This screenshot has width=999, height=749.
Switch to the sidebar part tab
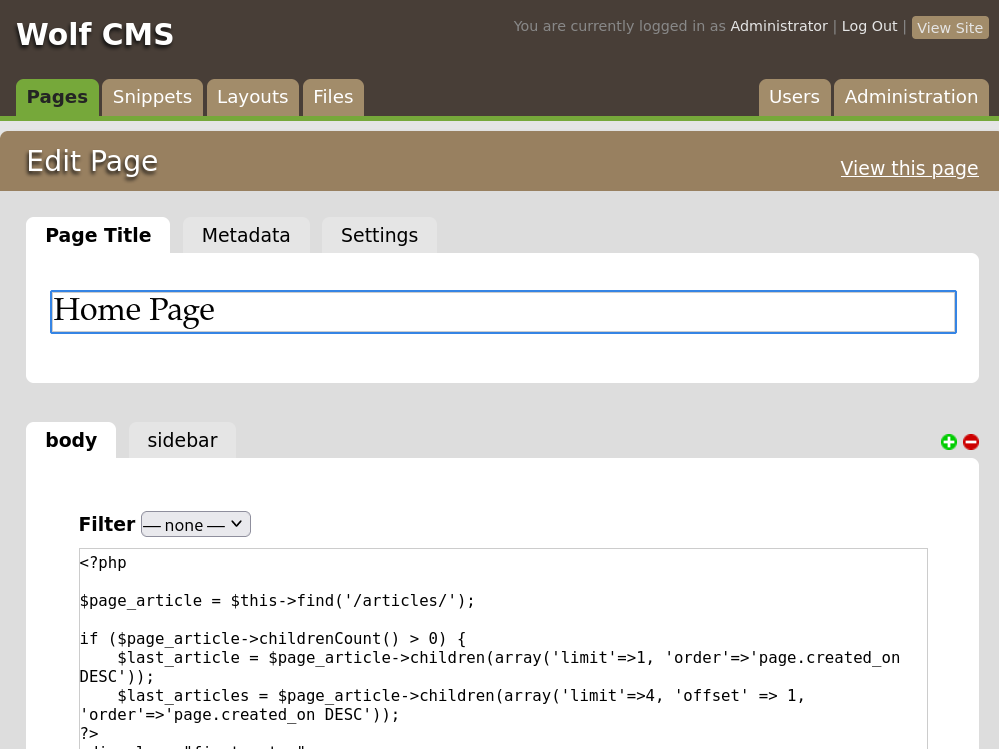pyautogui.click(x=182, y=441)
